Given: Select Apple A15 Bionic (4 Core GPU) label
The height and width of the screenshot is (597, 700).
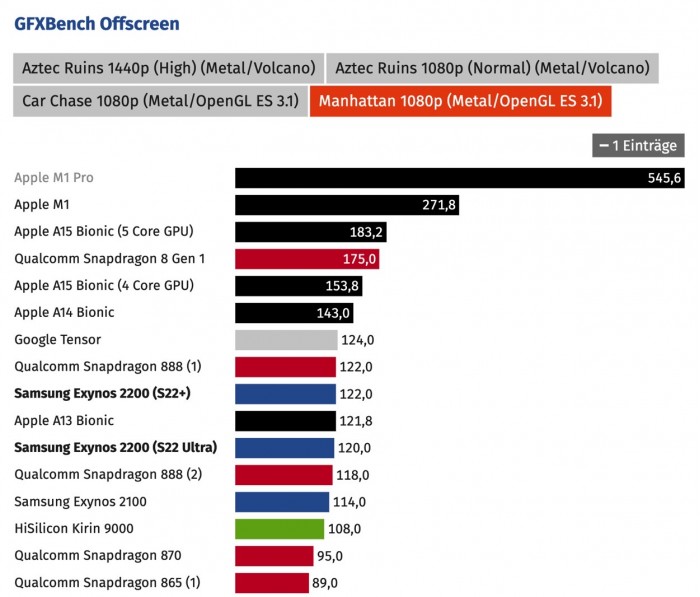Looking at the screenshot, I should pyautogui.click(x=104, y=285).
